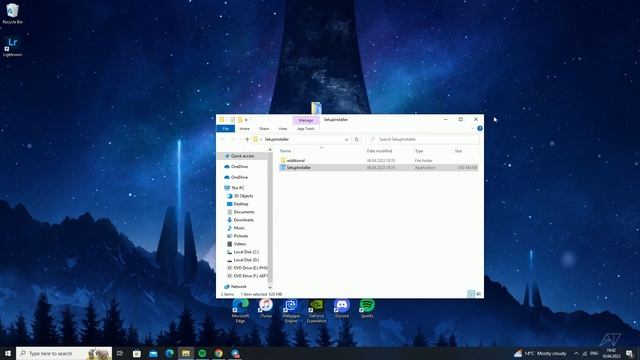Sort files by the Name column

(285, 151)
